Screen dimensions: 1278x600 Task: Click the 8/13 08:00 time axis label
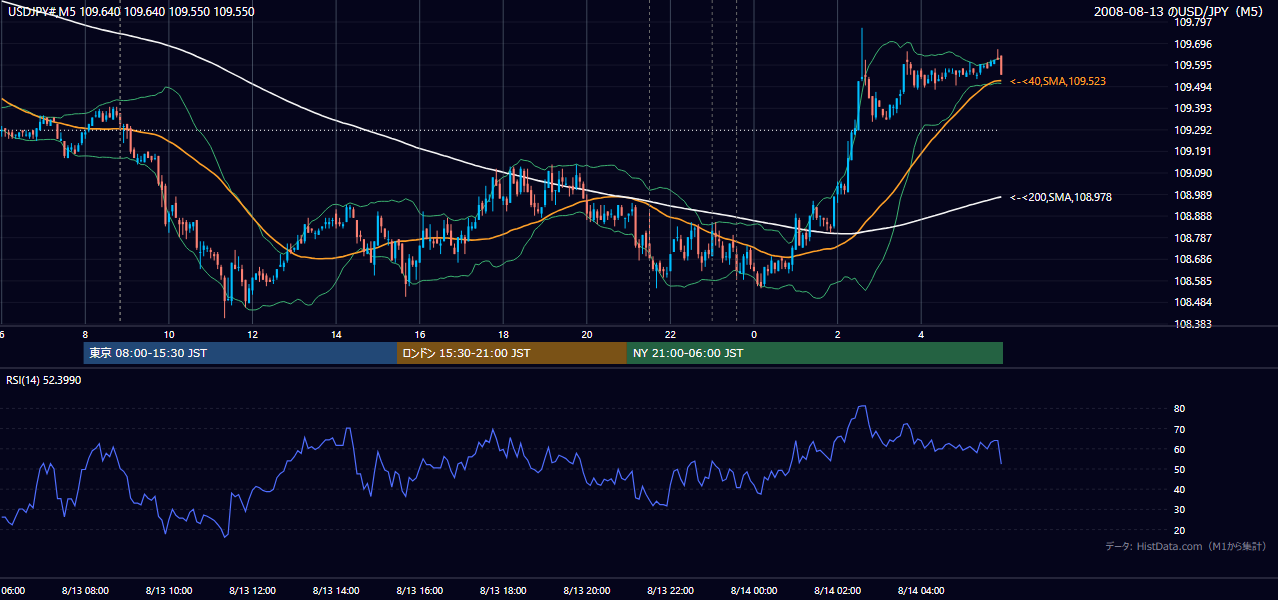(x=85, y=591)
